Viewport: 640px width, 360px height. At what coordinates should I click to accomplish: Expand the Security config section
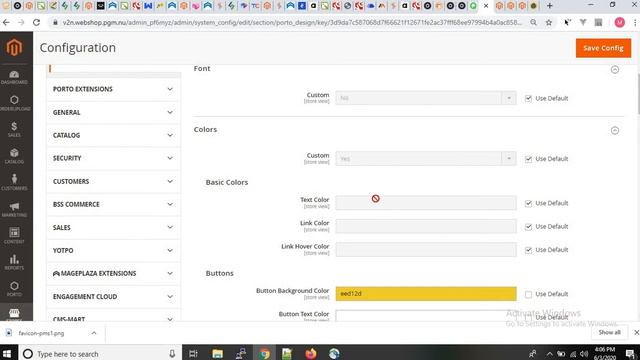pos(113,158)
